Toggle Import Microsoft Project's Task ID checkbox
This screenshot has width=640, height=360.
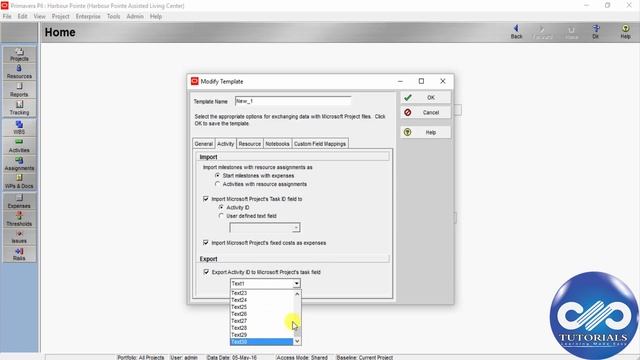tap(206, 199)
